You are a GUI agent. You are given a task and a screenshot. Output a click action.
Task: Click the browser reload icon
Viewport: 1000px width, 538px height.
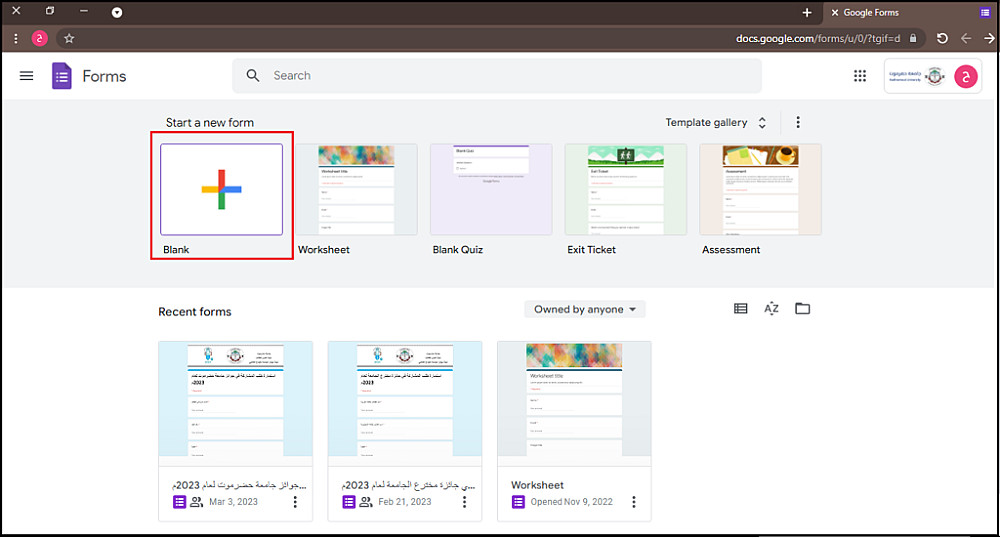click(x=942, y=38)
